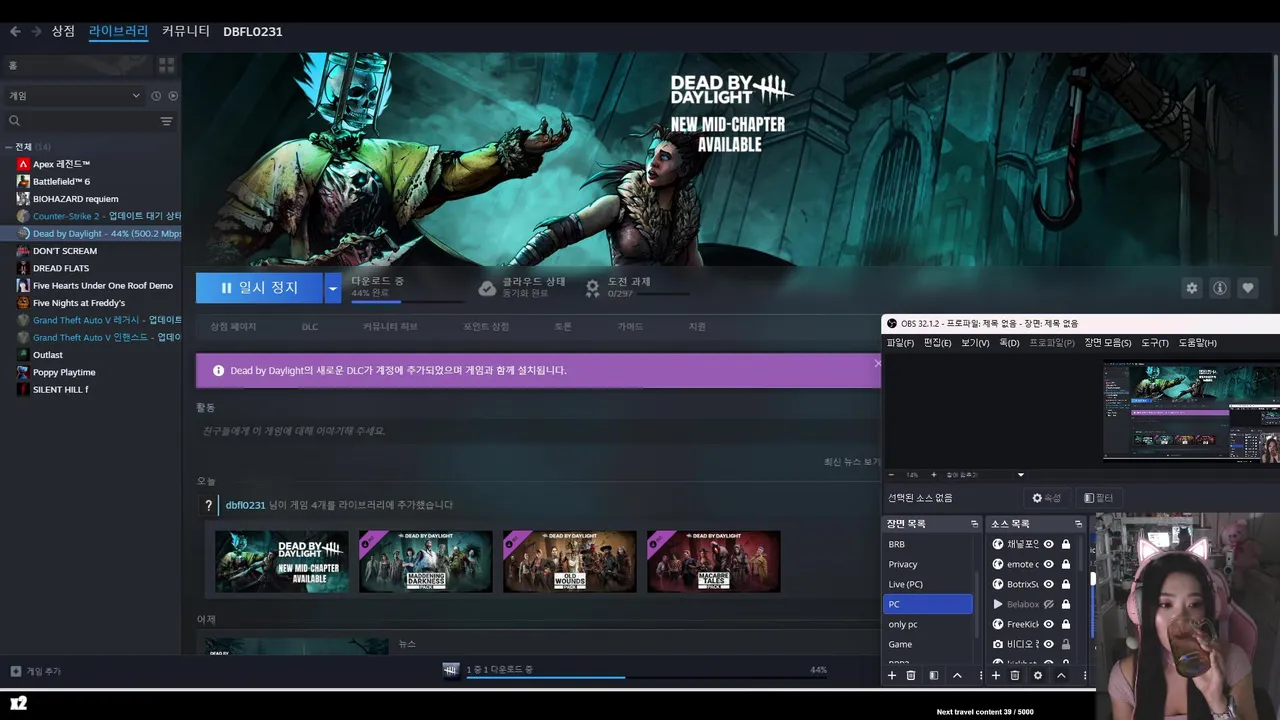
Task: Open the 커뮤니티 허브 link
Action: click(x=390, y=327)
